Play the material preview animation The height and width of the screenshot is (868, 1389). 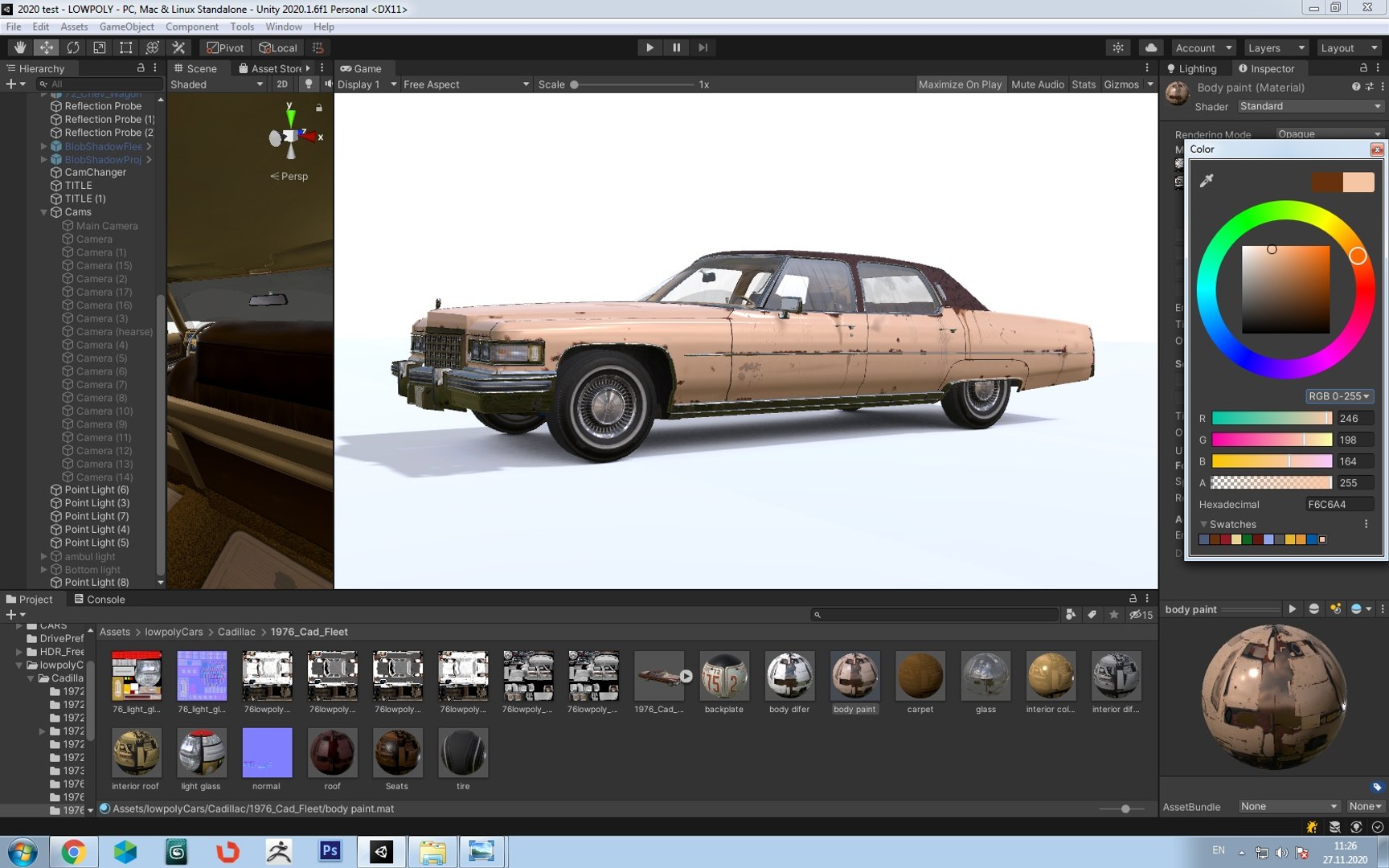[1292, 609]
